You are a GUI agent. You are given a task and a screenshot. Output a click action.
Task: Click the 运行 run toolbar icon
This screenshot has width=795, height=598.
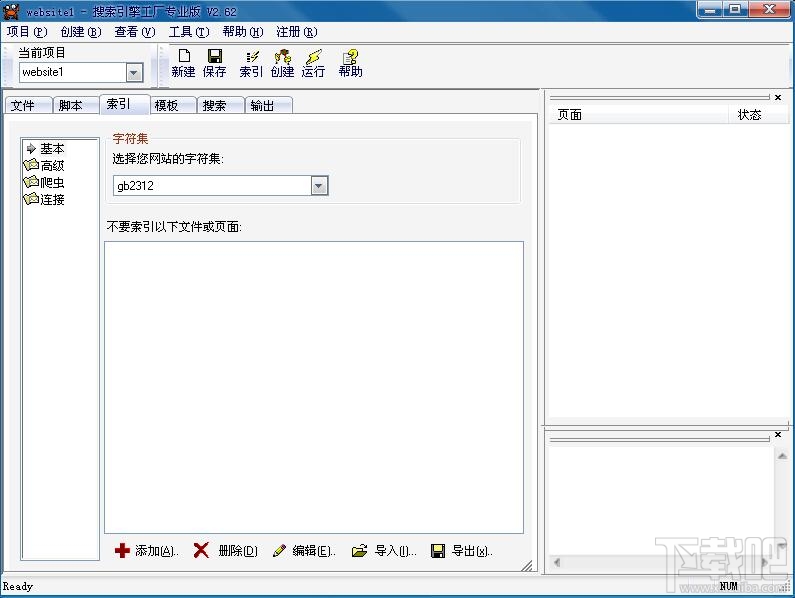[x=313, y=63]
